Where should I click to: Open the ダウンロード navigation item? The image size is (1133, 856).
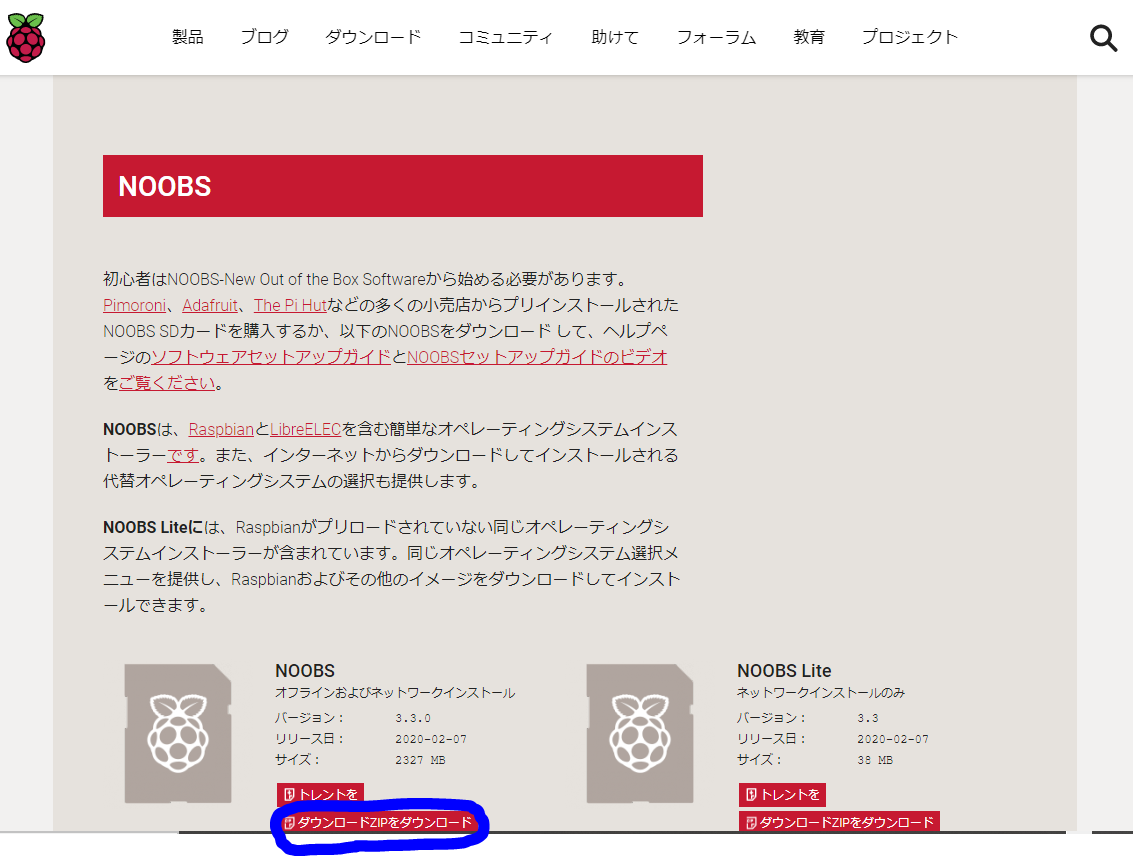click(373, 37)
